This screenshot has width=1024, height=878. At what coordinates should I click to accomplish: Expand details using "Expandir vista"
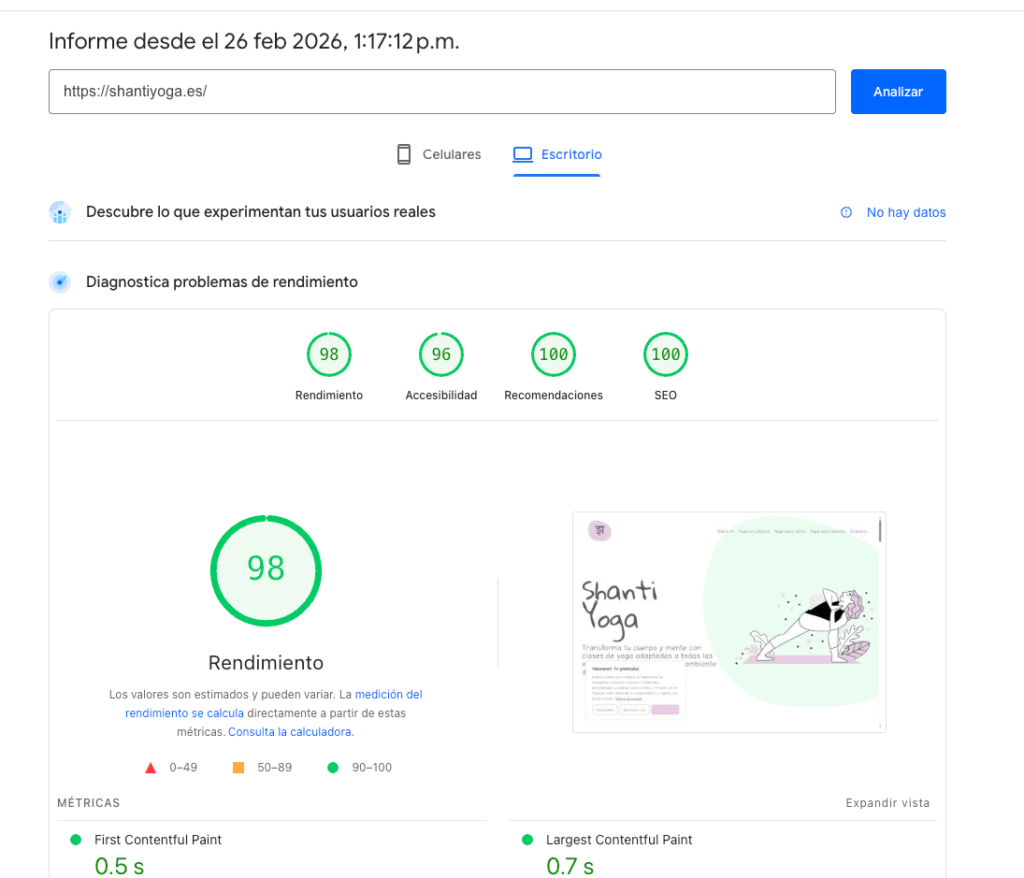pyautogui.click(x=887, y=802)
